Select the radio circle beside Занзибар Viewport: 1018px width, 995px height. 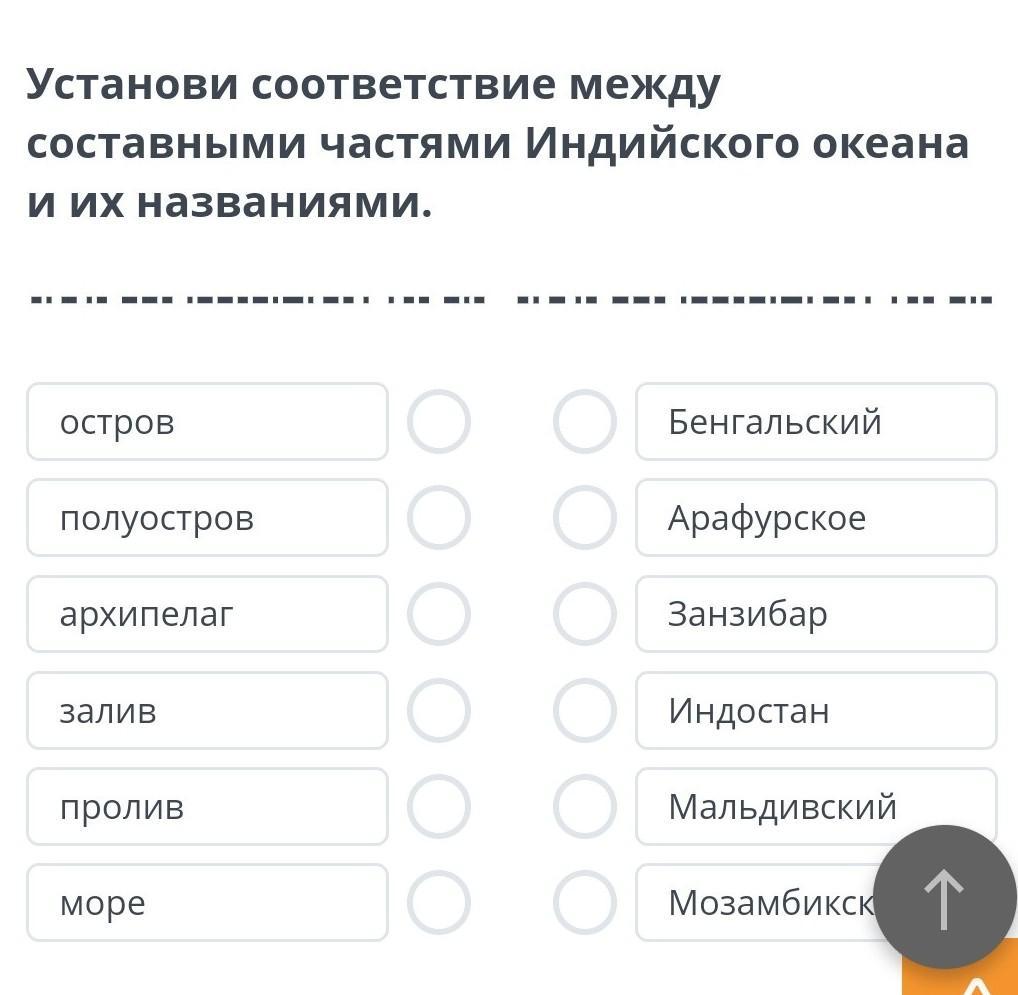coord(585,614)
